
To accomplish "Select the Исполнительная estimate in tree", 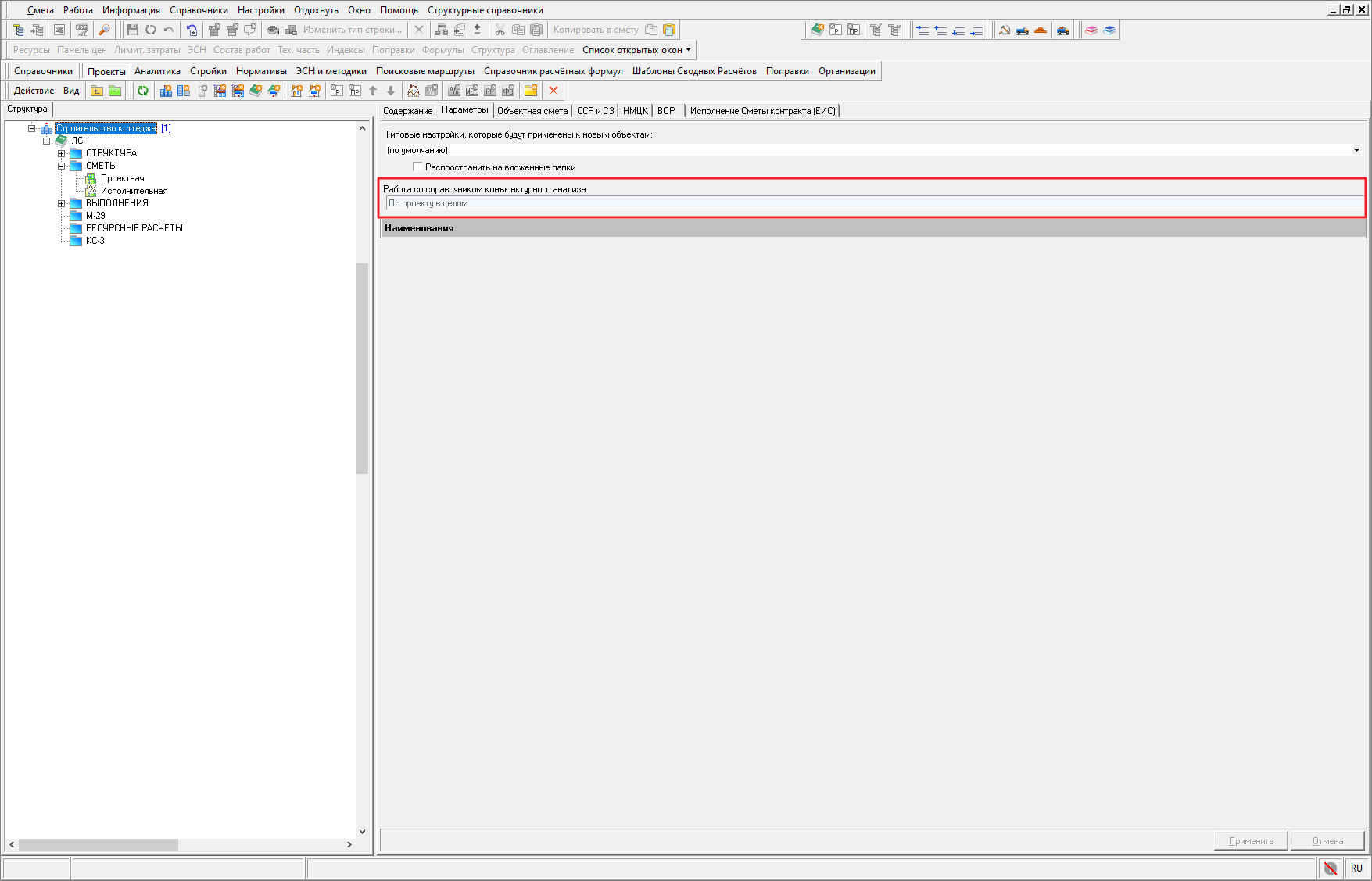I will pyautogui.click(x=134, y=191).
